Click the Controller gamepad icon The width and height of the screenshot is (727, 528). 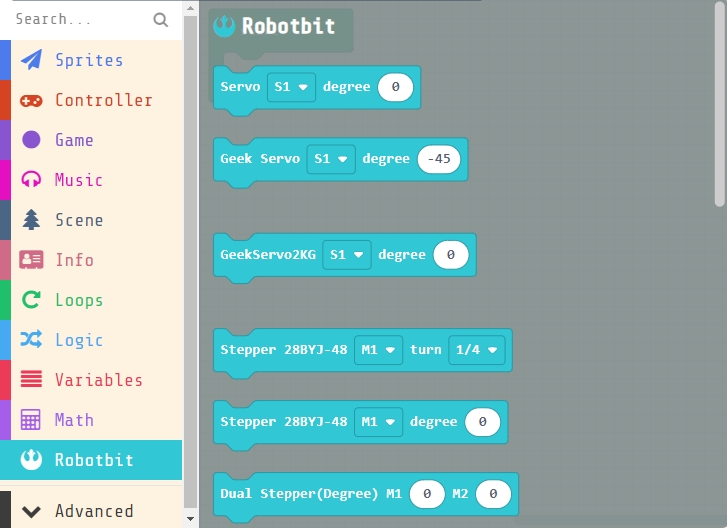[32, 100]
